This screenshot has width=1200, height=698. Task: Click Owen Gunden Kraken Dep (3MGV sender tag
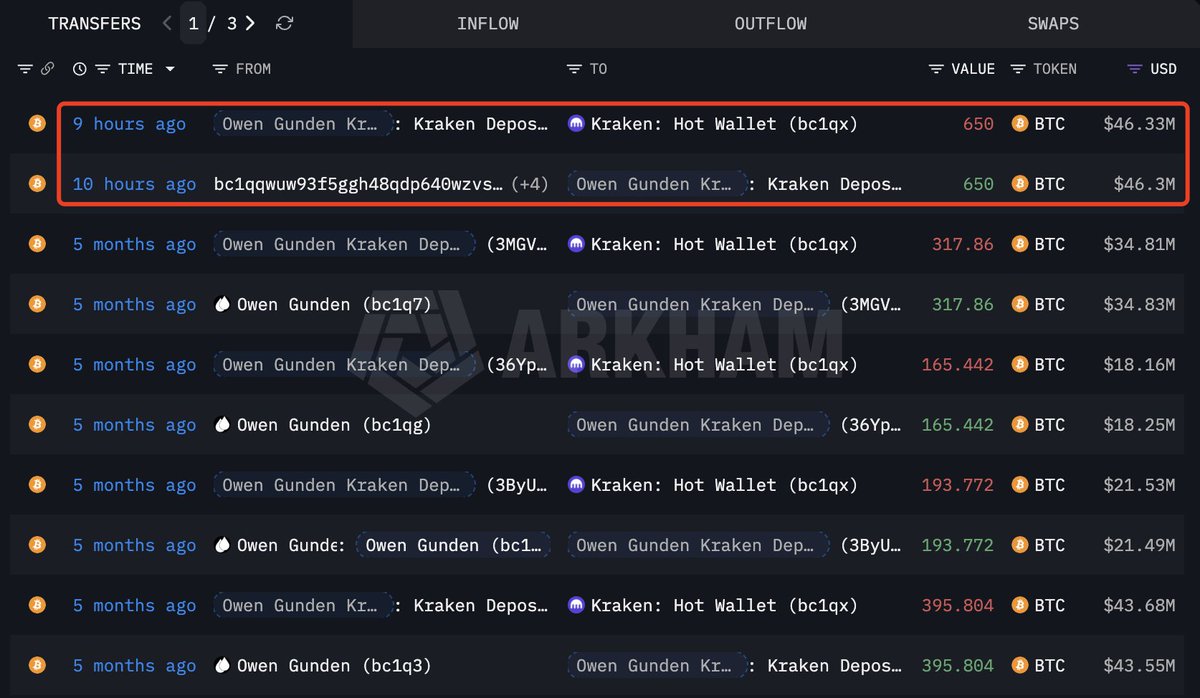344,244
